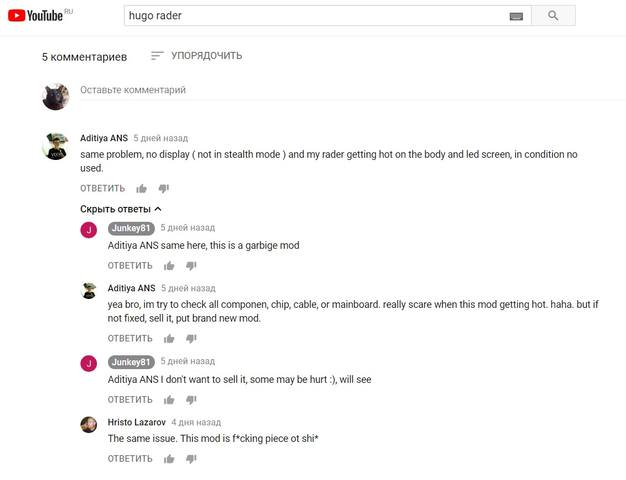The width and height of the screenshot is (626, 480).
Task: Like the 'yea bro' reply by Aditiya ANS
Action: 169,339
